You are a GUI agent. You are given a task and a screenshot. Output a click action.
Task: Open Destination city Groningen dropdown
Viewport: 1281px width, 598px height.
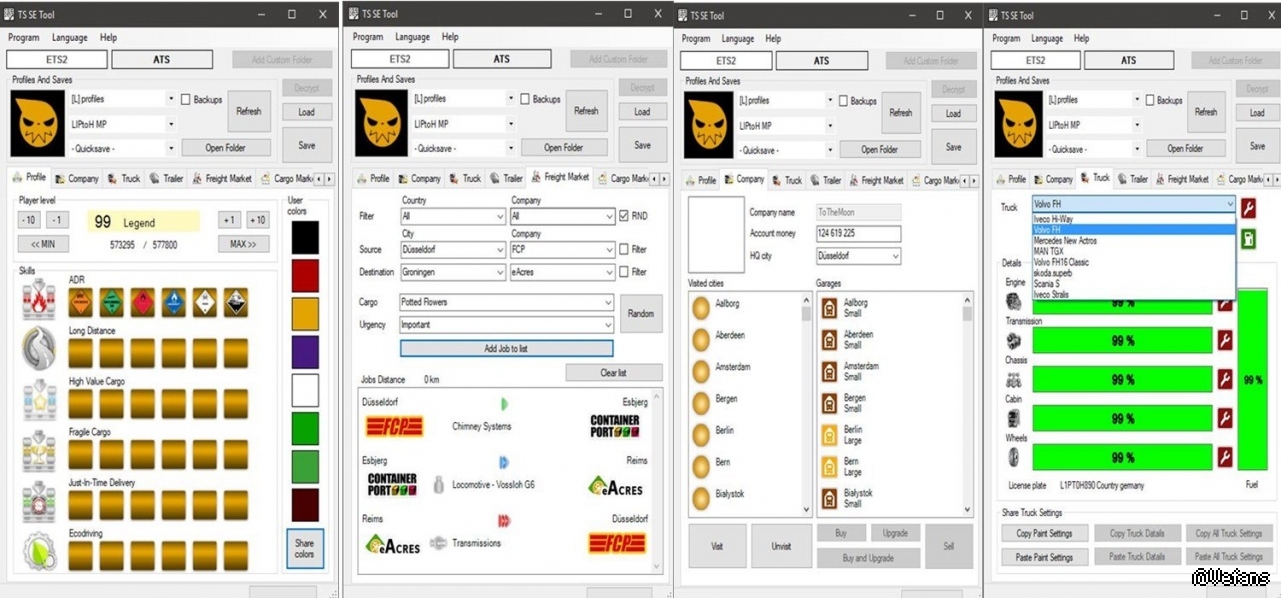click(452, 272)
